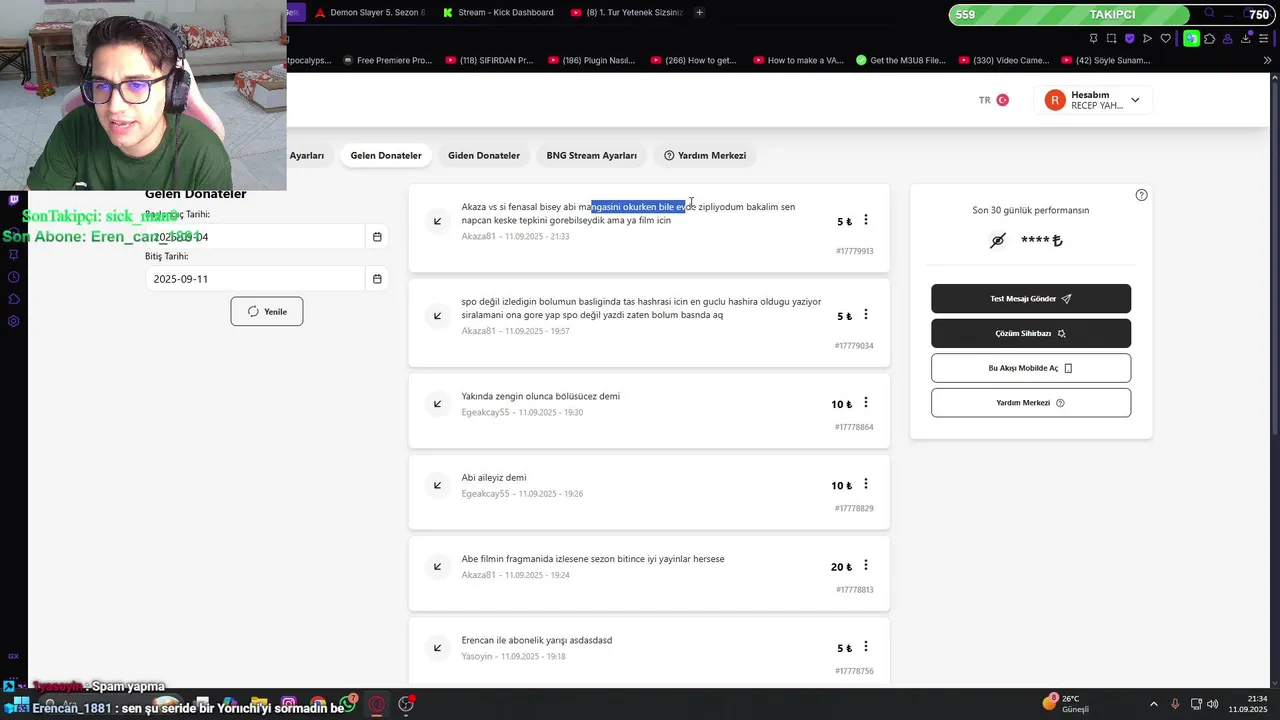Viewport: 1280px width, 720px height.
Task: Click the R profile avatar in the header
Action: coord(1055,100)
